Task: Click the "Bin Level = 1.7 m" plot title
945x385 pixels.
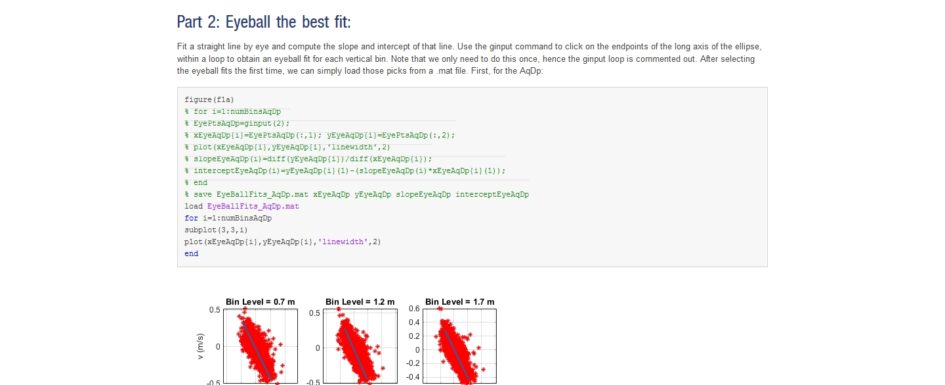Action: coord(460,301)
